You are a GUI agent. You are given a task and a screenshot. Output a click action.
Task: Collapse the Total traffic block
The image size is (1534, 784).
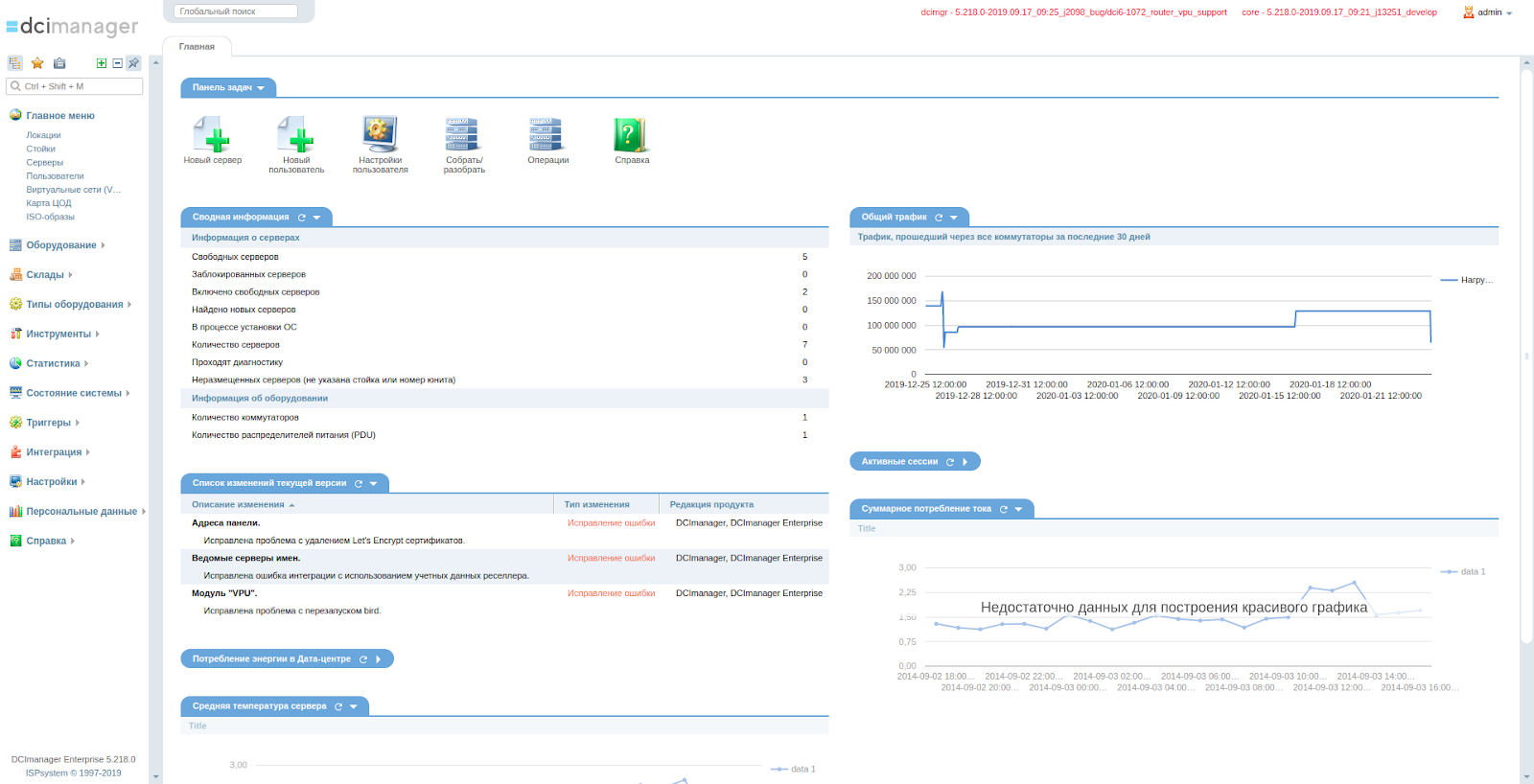pyautogui.click(x=954, y=218)
